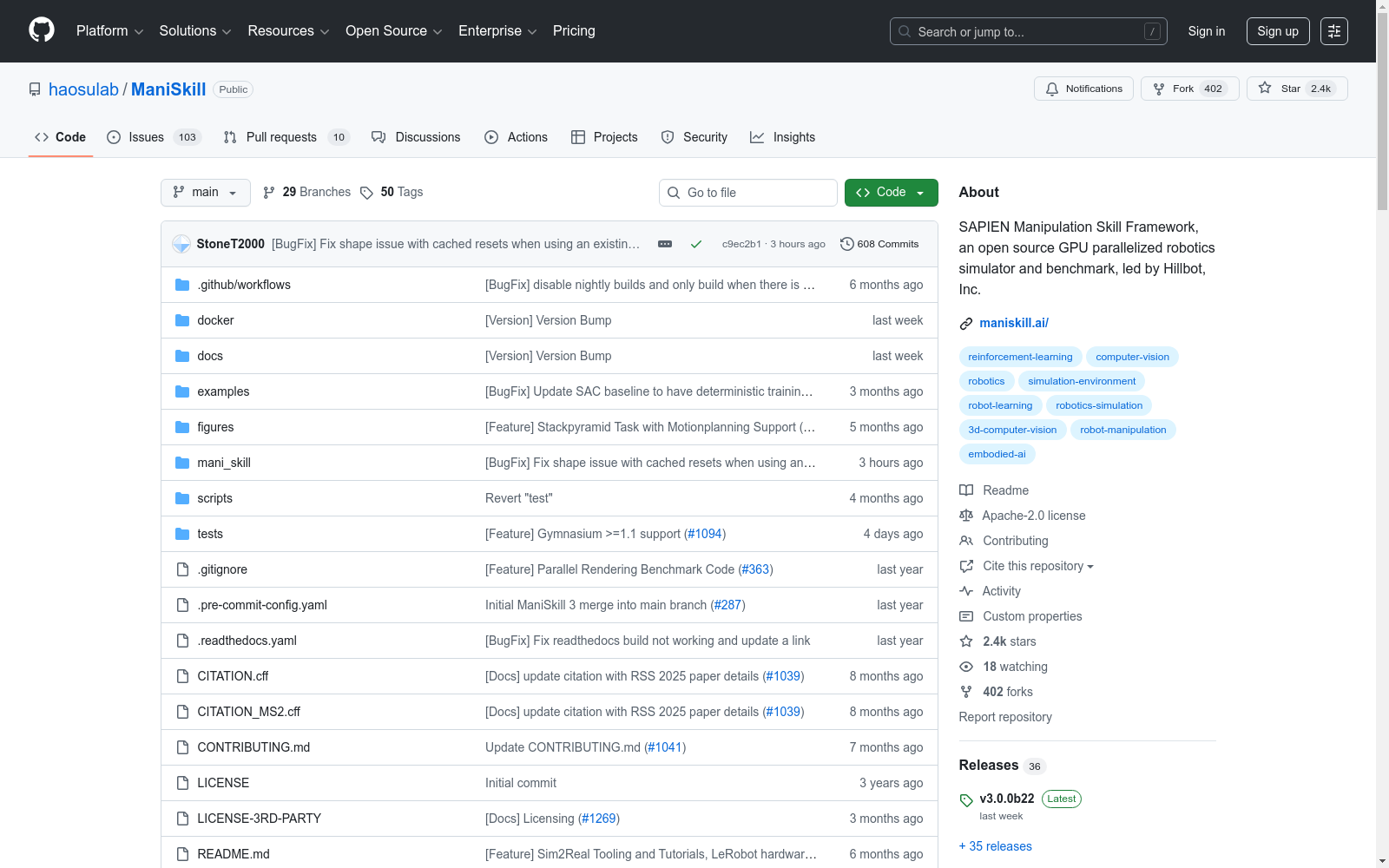Open the Platform menu
Viewport: 1389px width, 868px height.
tap(109, 31)
